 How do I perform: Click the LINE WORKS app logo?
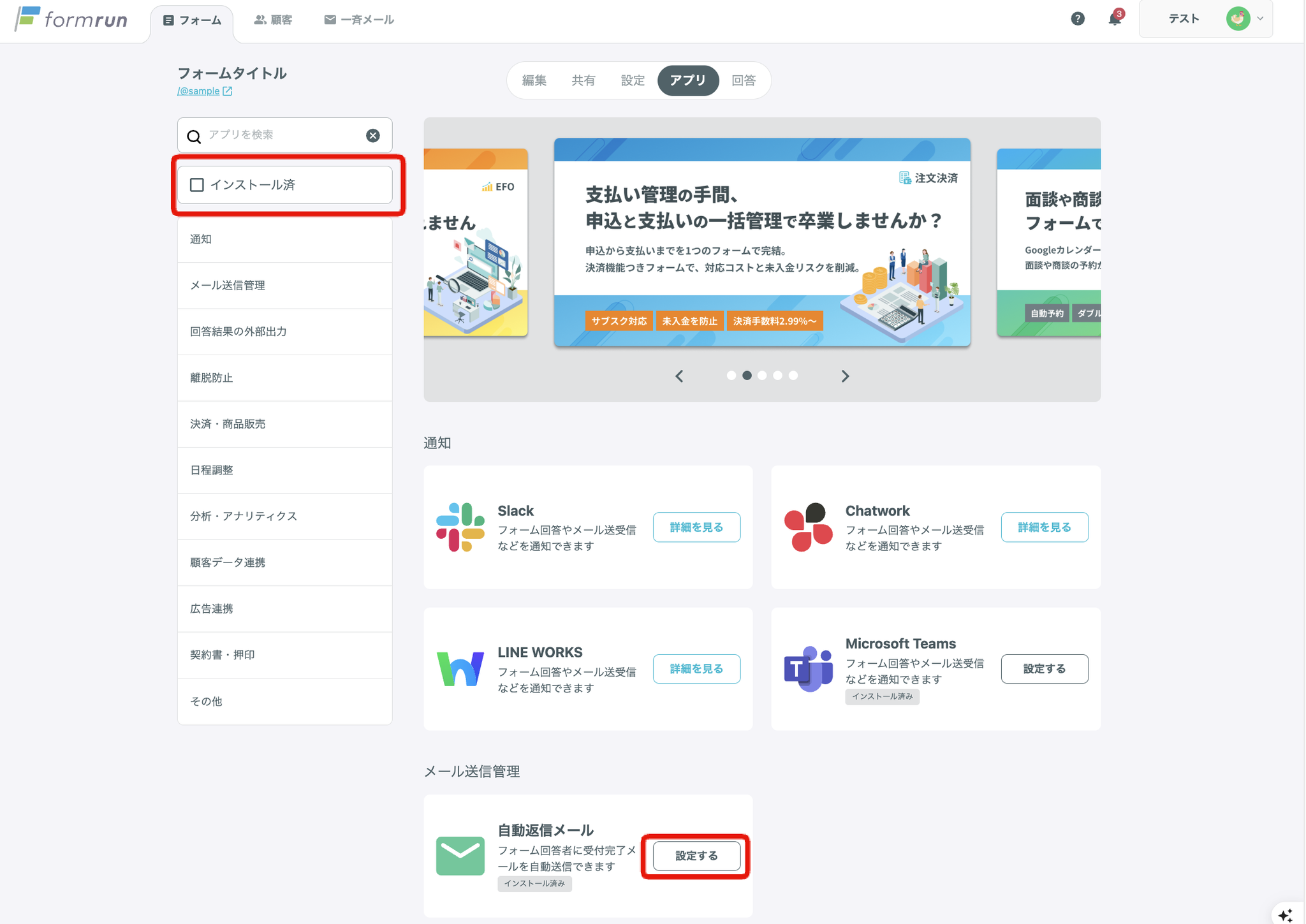pos(460,668)
